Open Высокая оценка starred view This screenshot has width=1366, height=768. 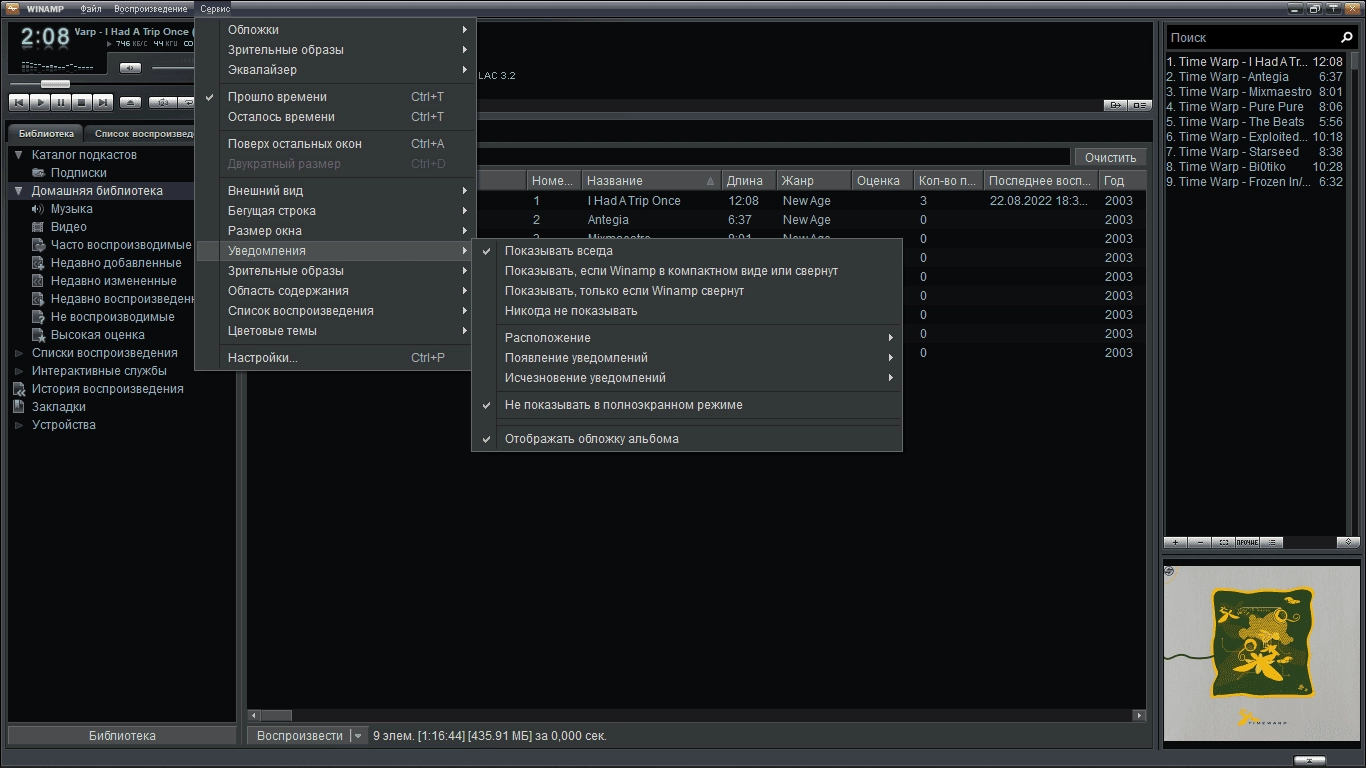click(98, 335)
